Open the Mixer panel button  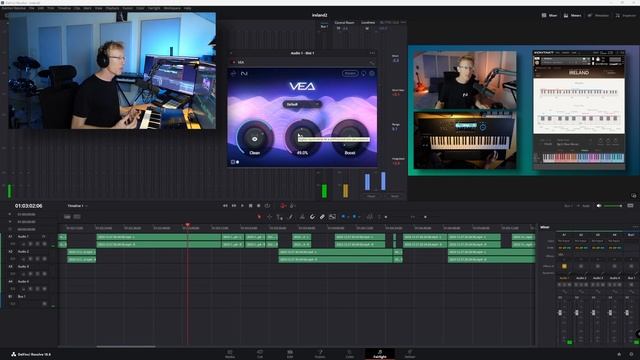549,15
